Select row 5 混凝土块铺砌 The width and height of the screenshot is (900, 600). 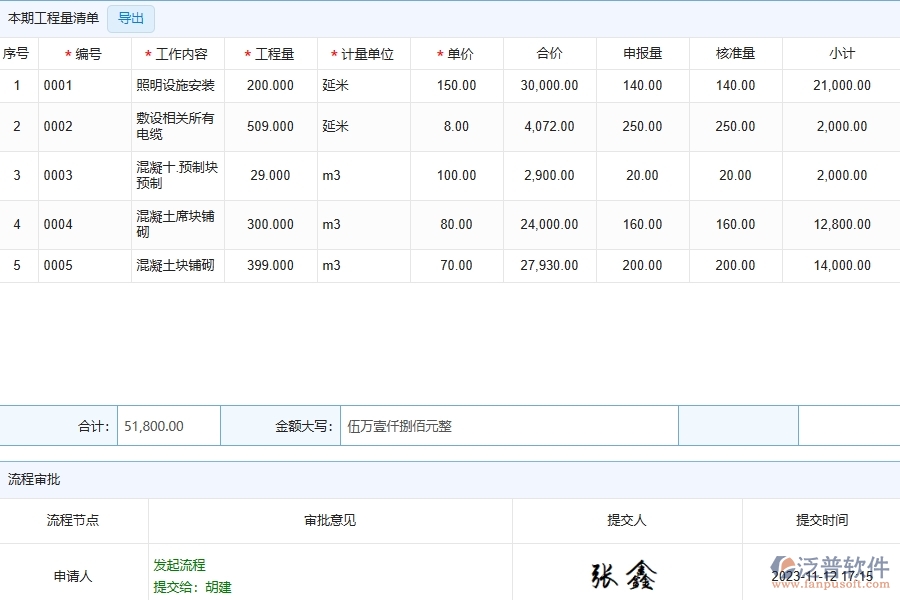tap(176, 265)
